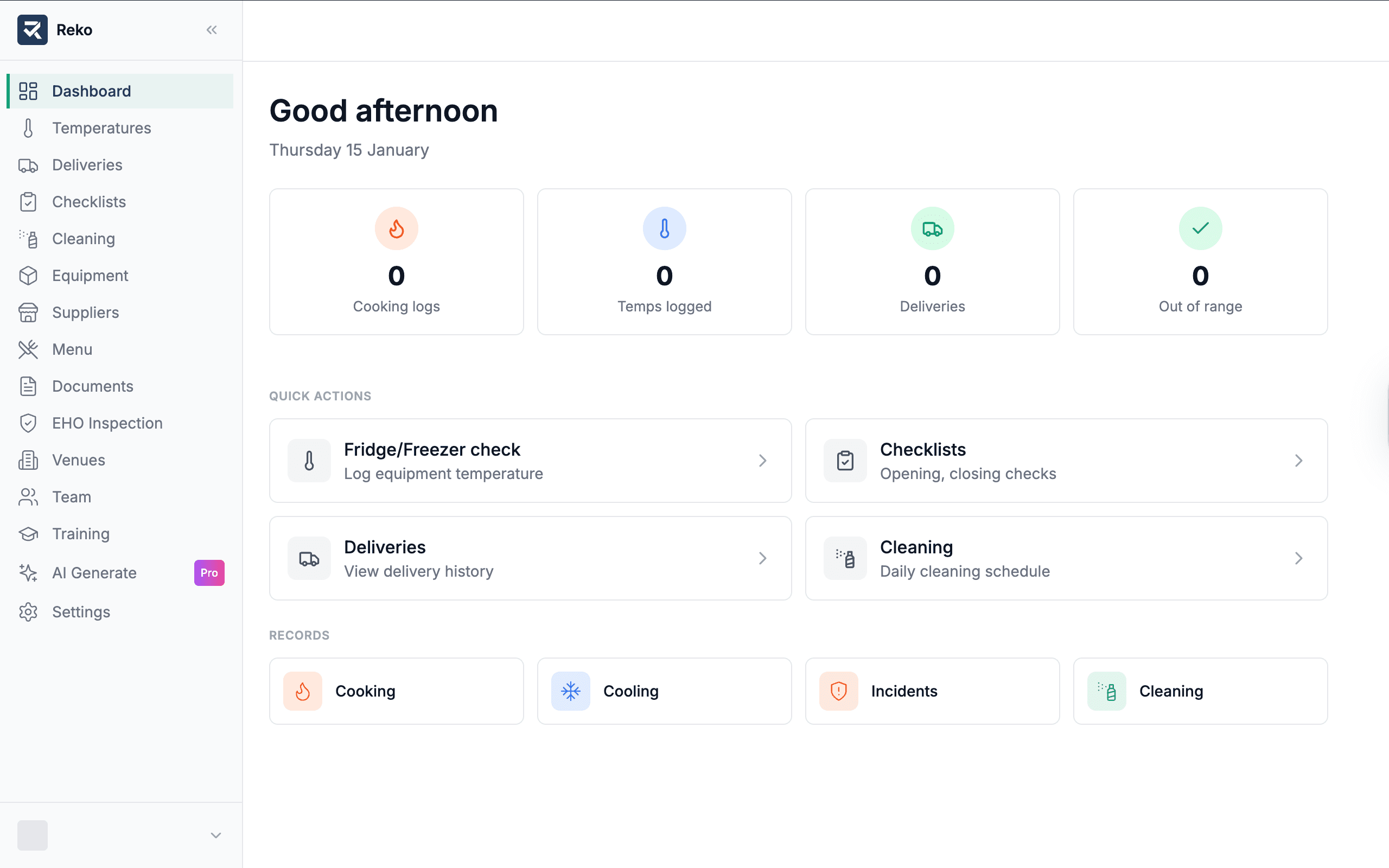The image size is (1389, 868).
Task: Click the Checklists clipboard icon
Action: coord(28,201)
